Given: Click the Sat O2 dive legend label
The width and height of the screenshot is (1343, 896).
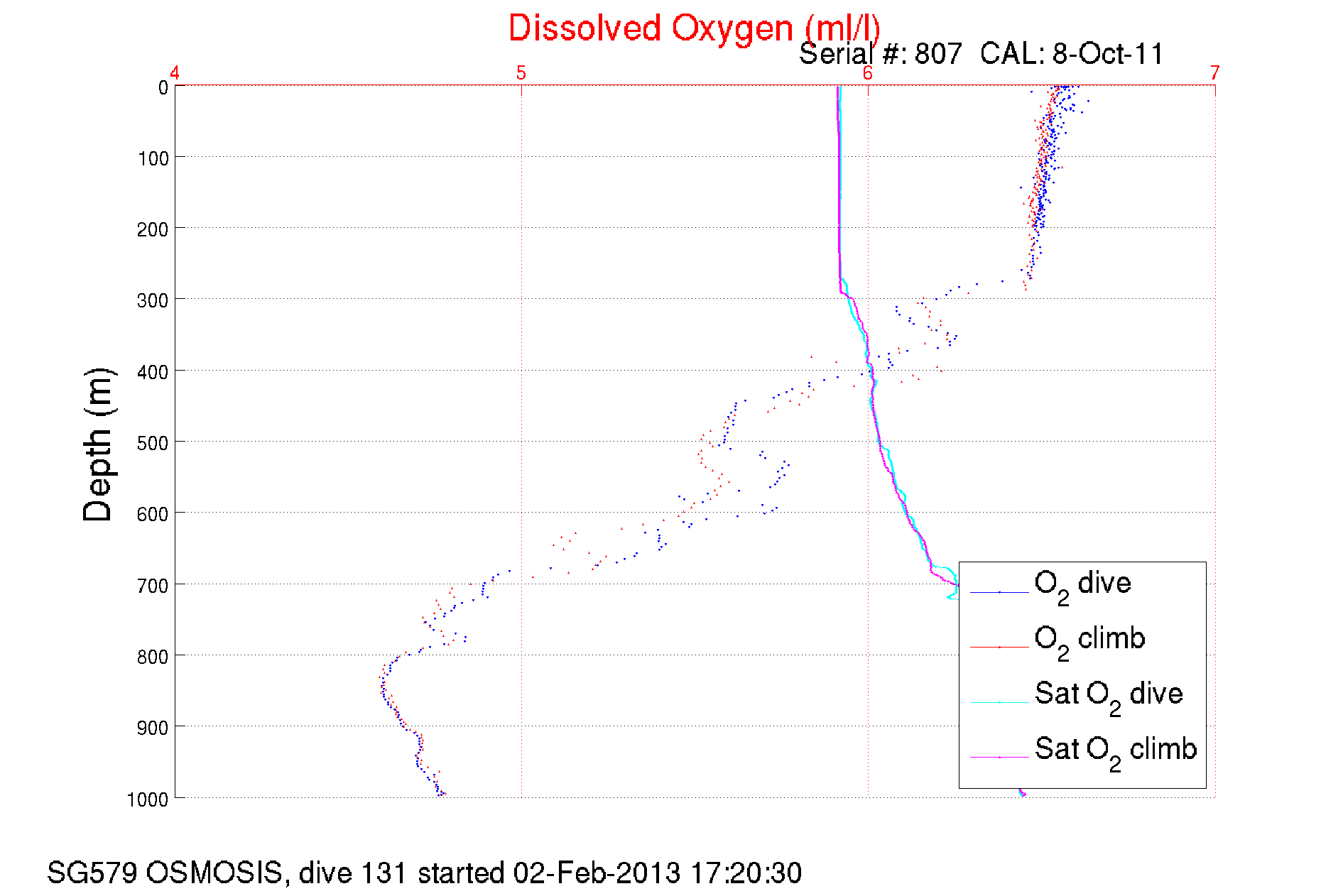Looking at the screenshot, I should point(1109,696).
